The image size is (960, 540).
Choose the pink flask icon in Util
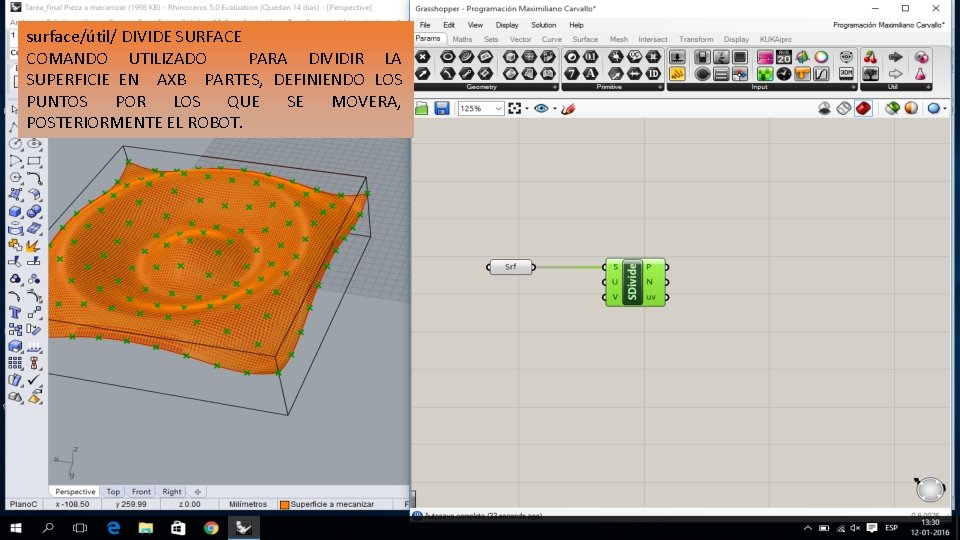[920, 74]
